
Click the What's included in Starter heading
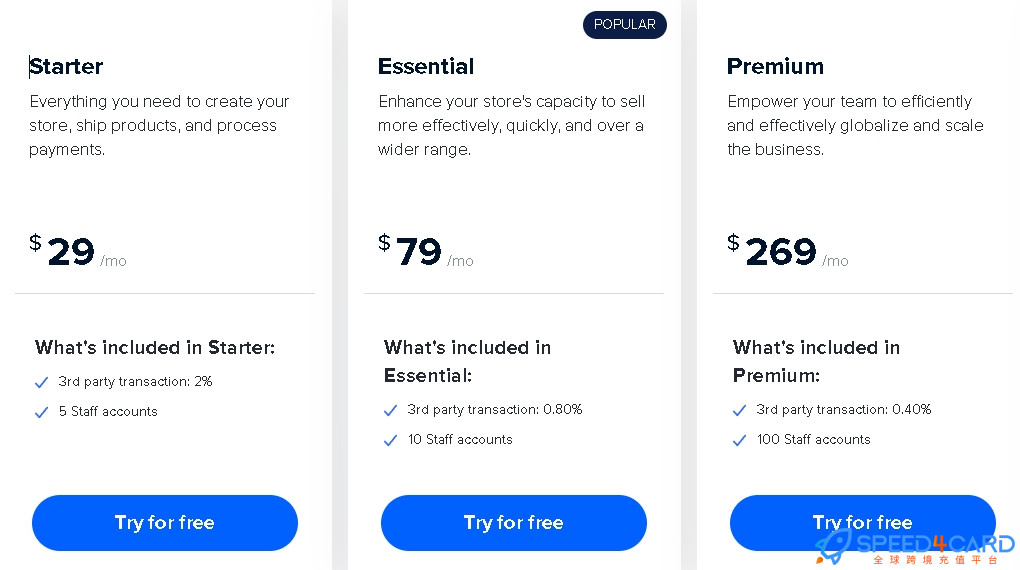(x=155, y=347)
